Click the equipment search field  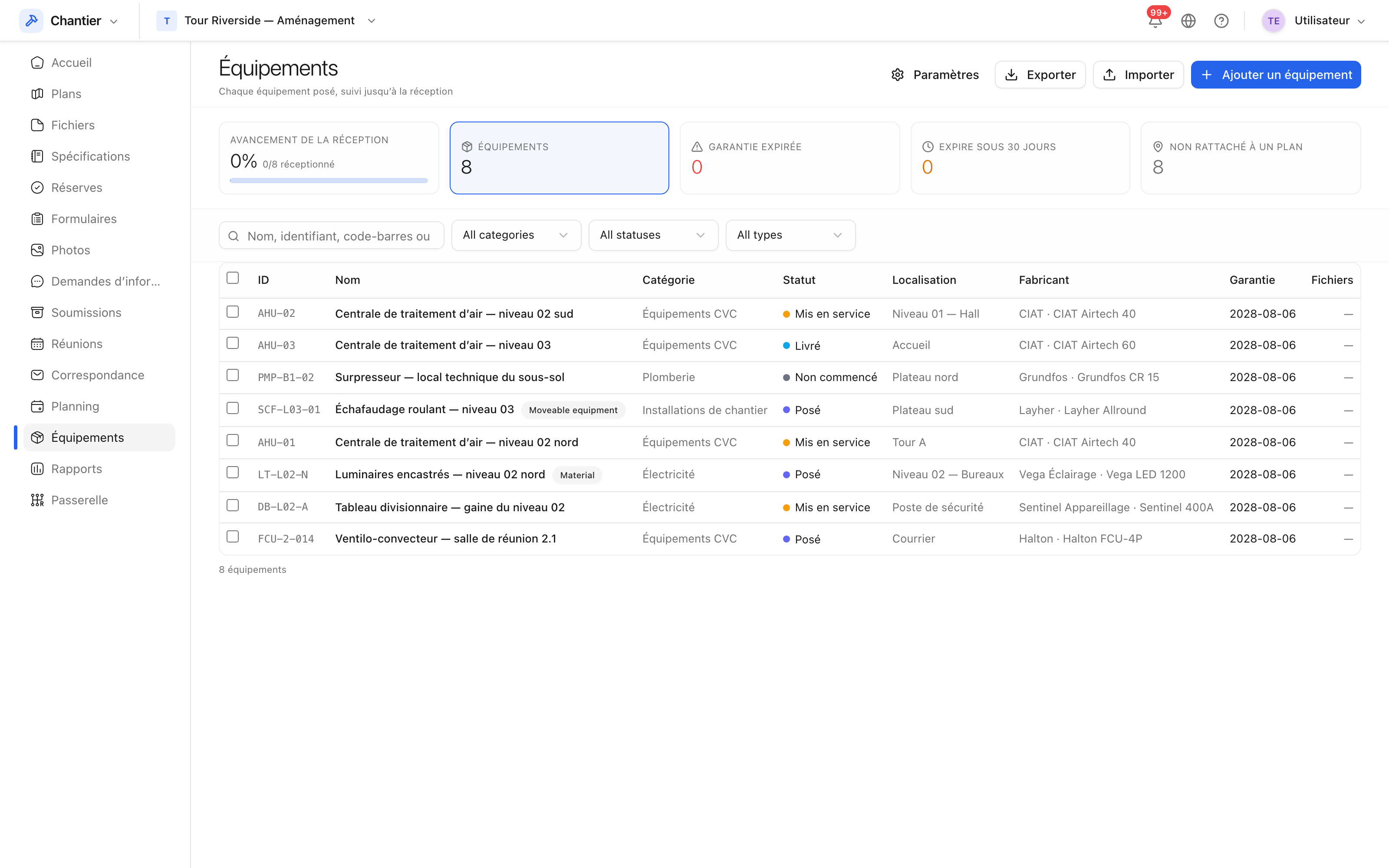332,236
